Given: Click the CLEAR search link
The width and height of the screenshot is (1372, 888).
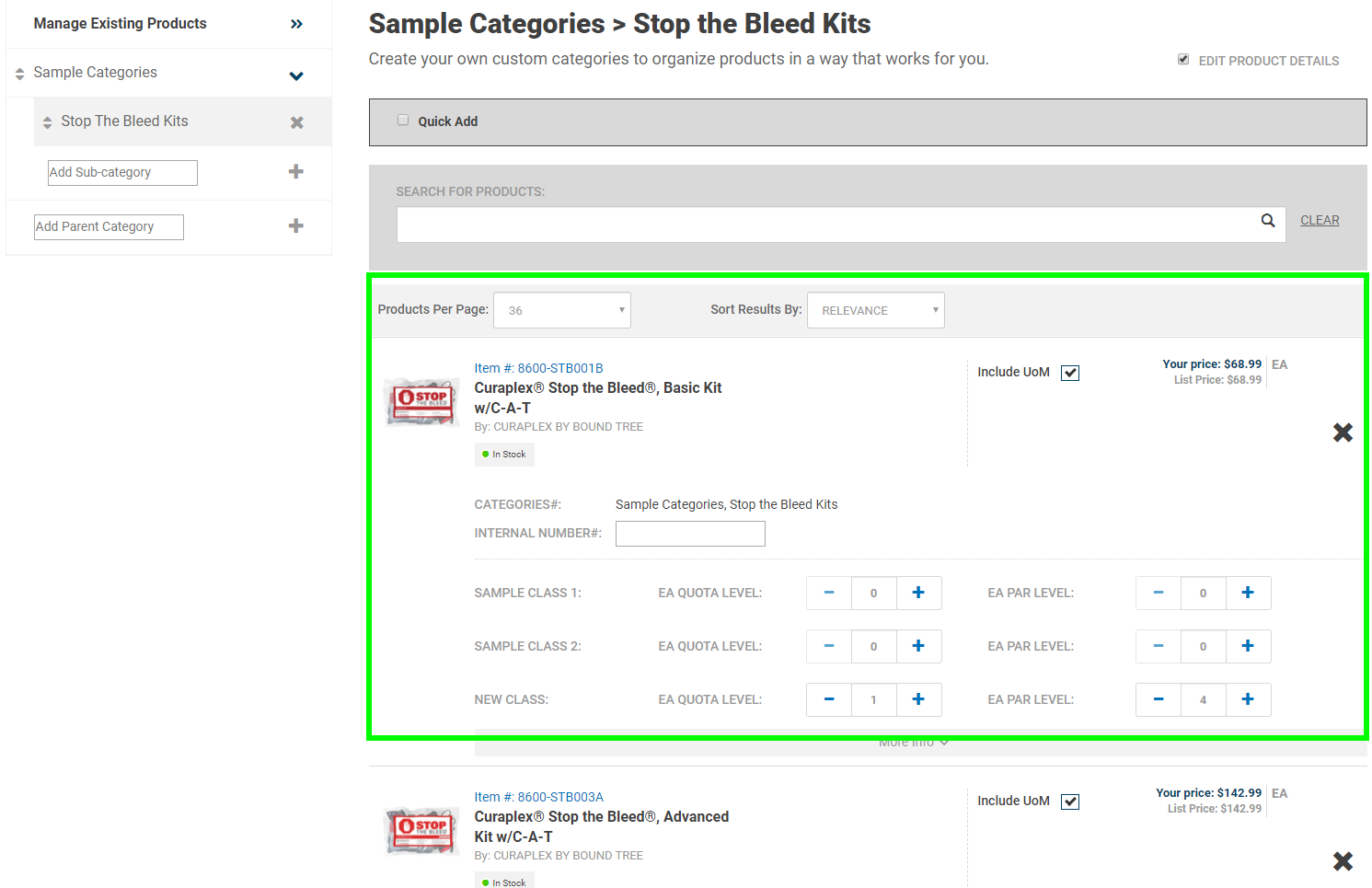Looking at the screenshot, I should coord(1319,221).
